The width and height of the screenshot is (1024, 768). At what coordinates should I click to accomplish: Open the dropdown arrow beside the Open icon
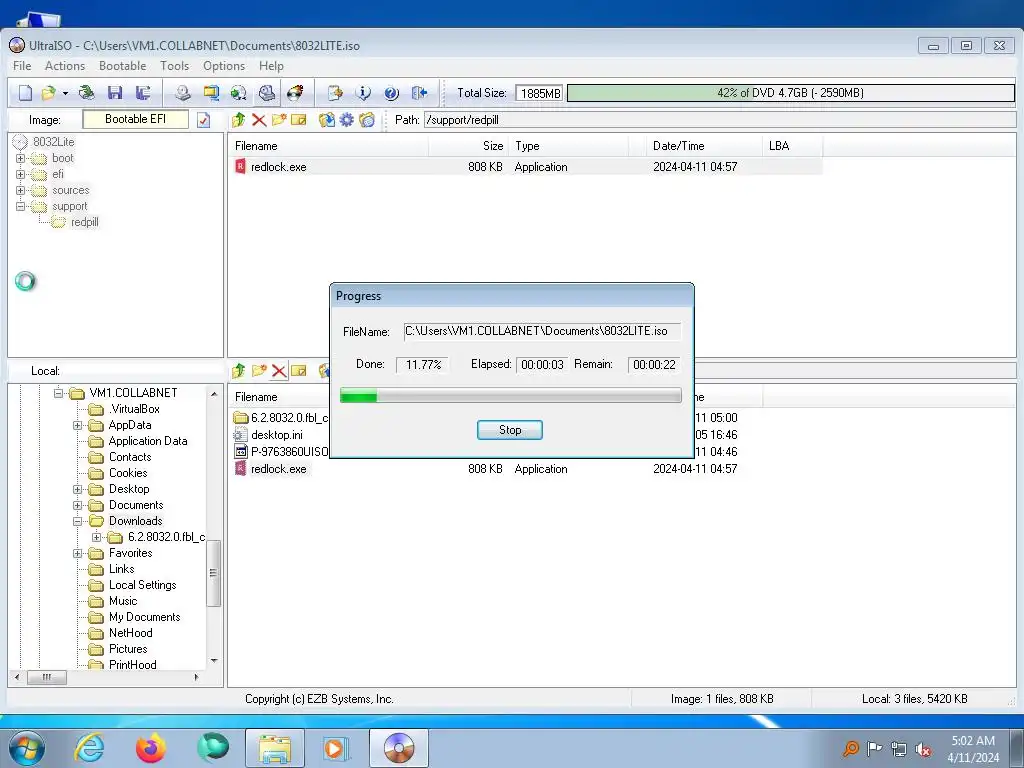pyautogui.click(x=65, y=93)
